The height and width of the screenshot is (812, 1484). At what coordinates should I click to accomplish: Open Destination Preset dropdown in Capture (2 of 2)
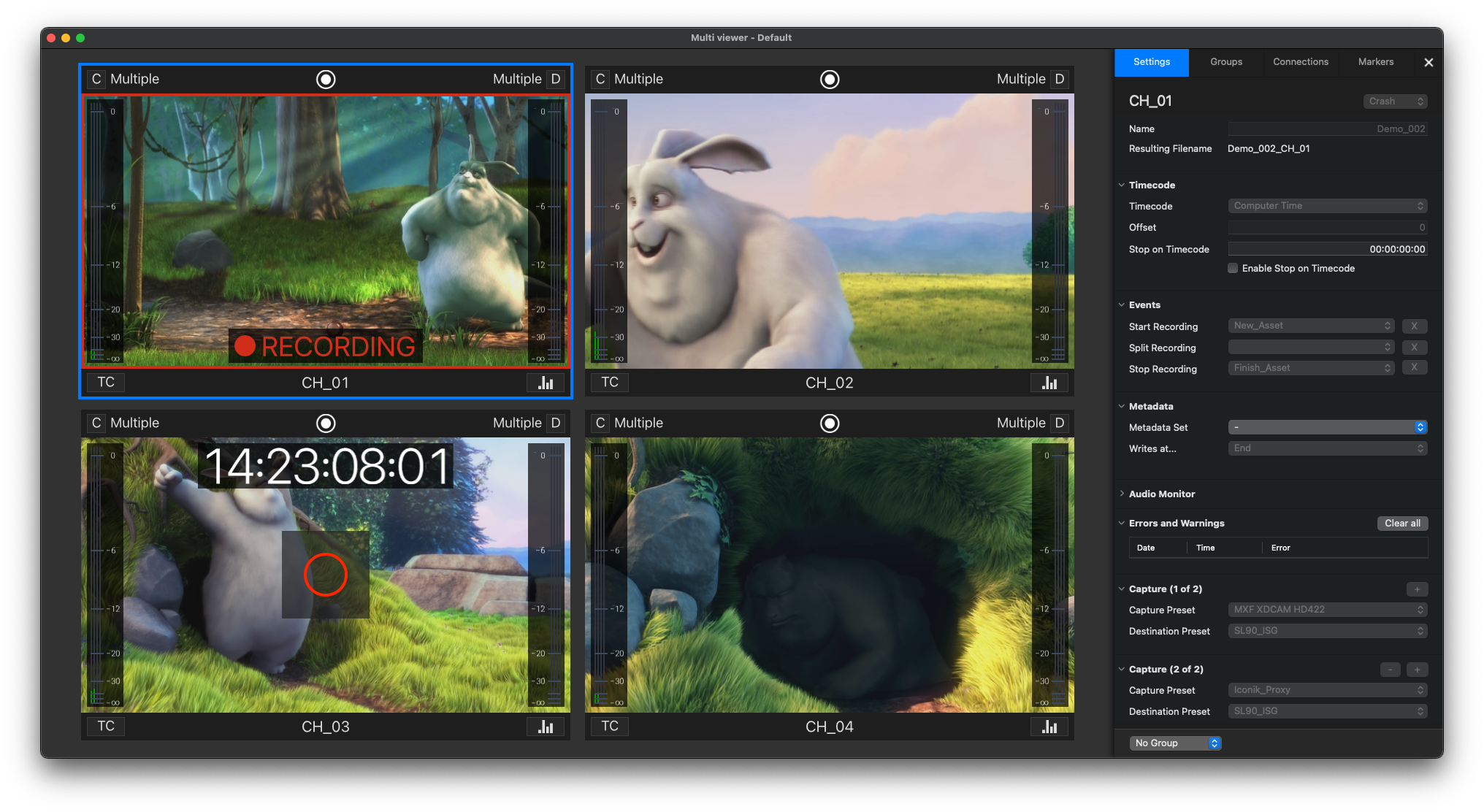(1328, 711)
